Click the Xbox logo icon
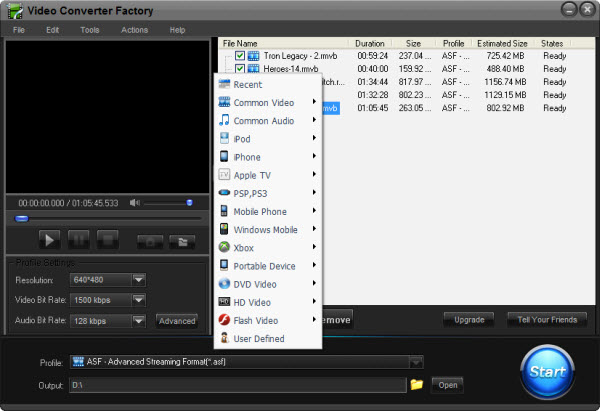Viewport: 600px width, 411px height. (224, 247)
